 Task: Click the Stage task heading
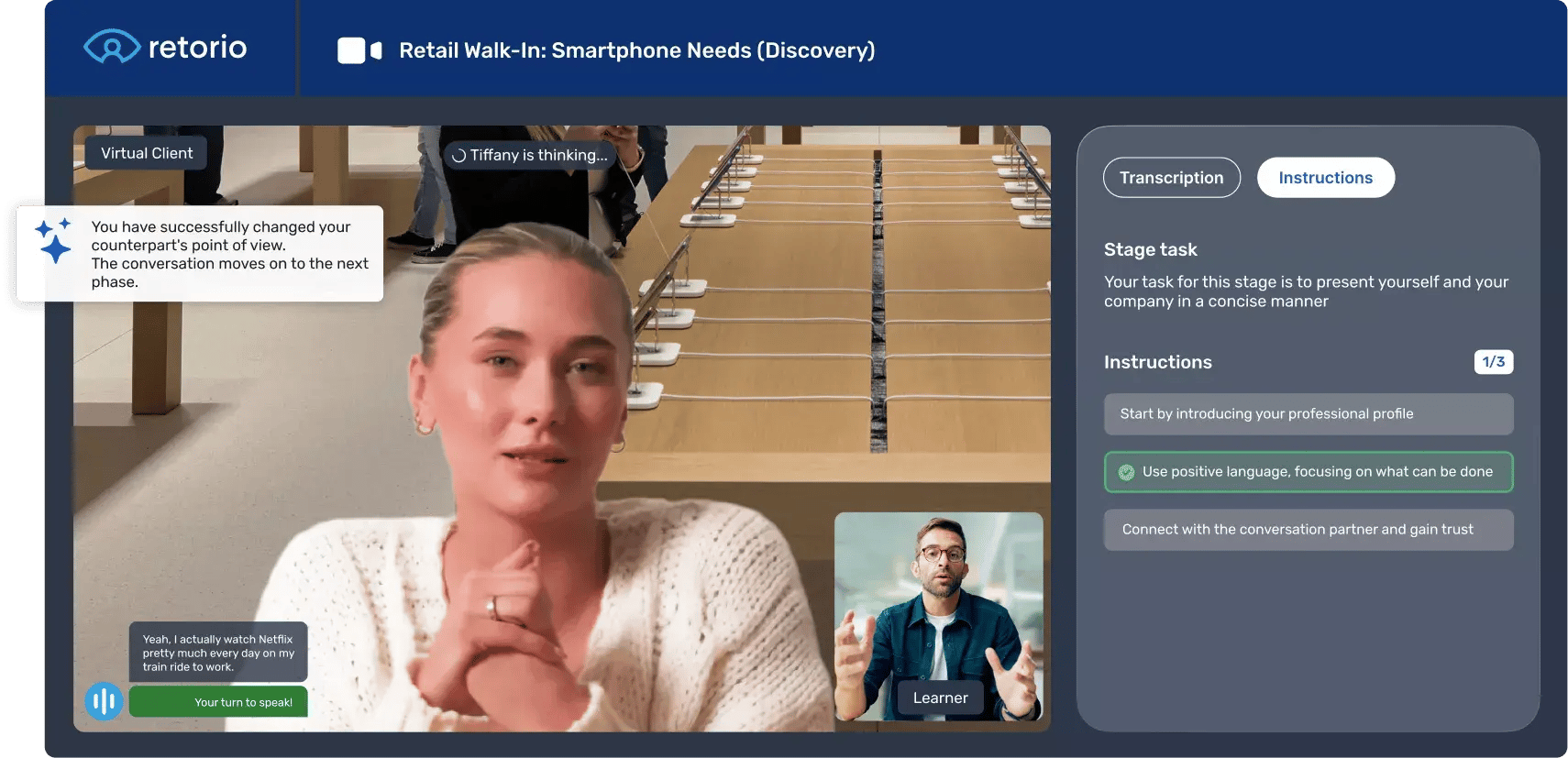[1150, 249]
